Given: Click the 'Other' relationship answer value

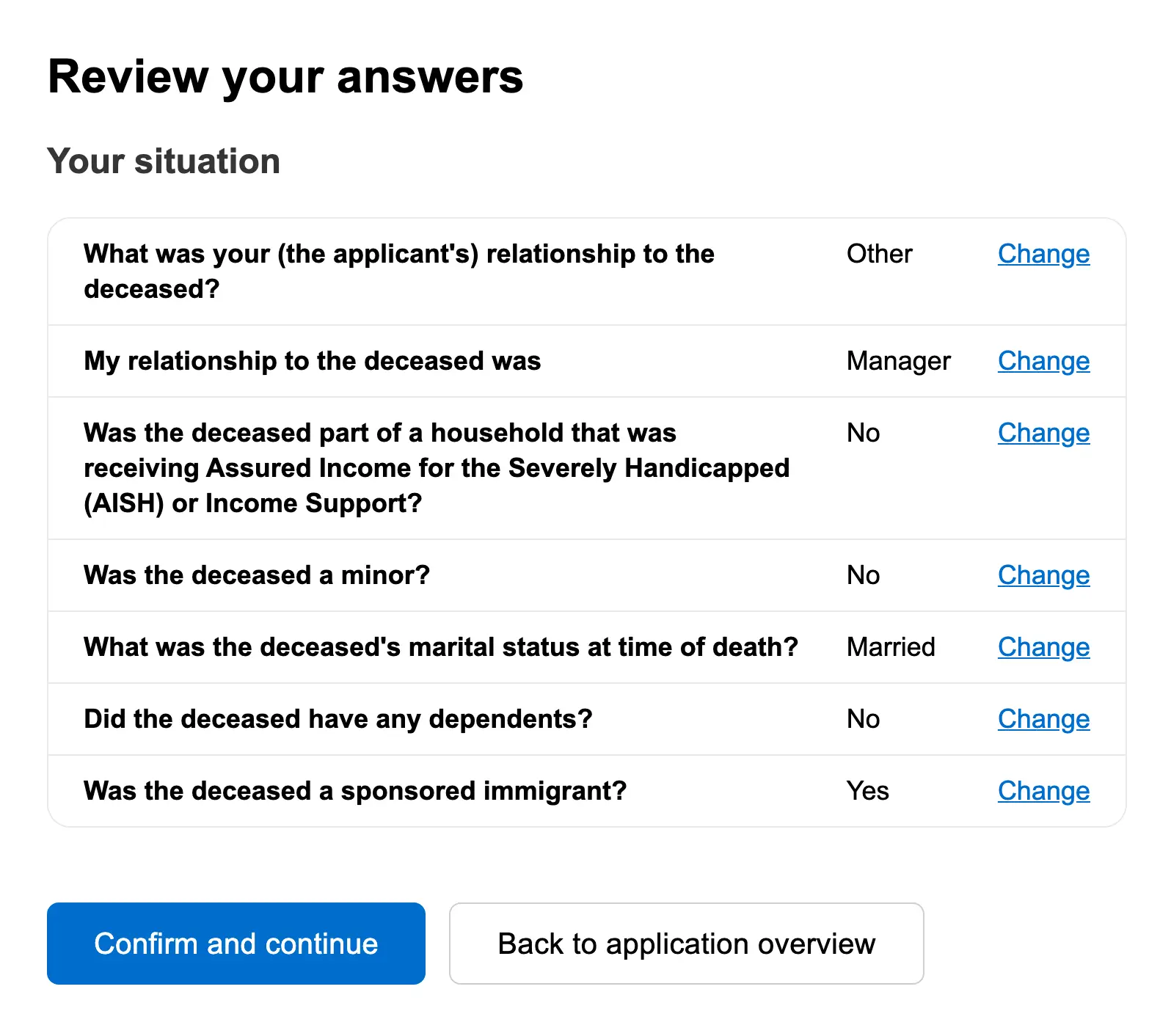Looking at the screenshot, I should click(x=879, y=254).
